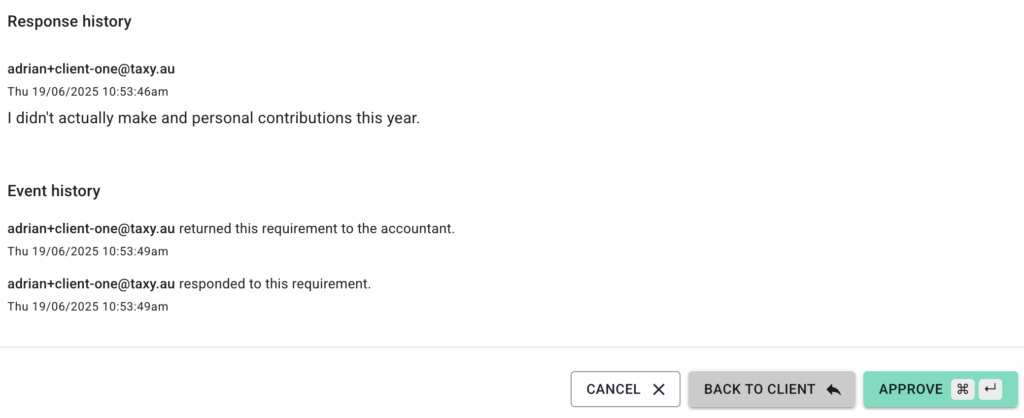Select the email address under Response history

(x=91, y=69)
